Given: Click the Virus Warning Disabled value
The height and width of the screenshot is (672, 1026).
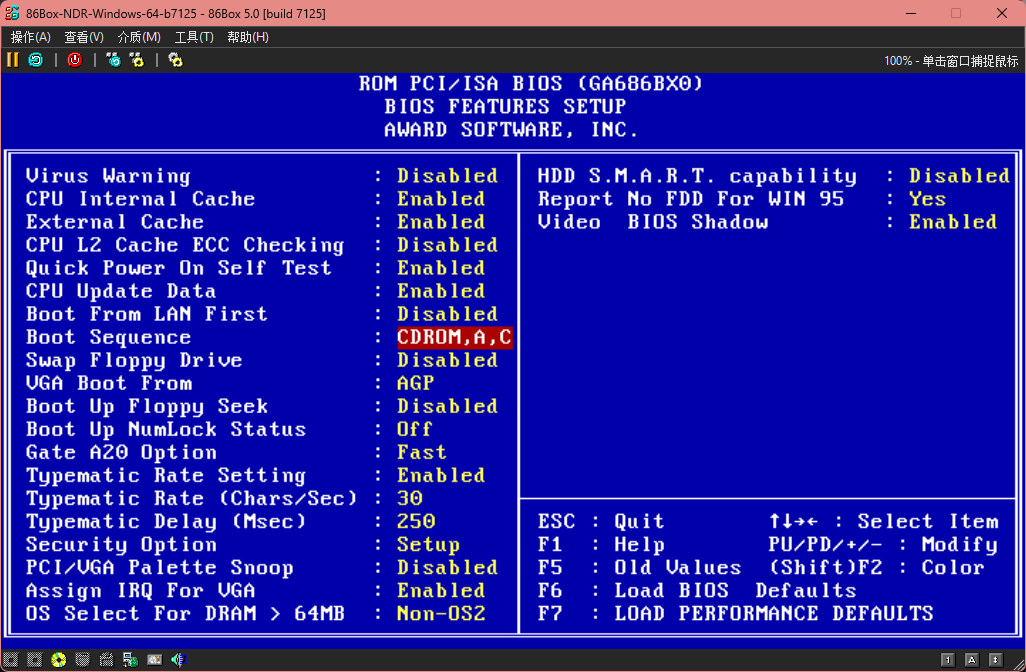Looking at the screenshot, I should coord(447,176).
